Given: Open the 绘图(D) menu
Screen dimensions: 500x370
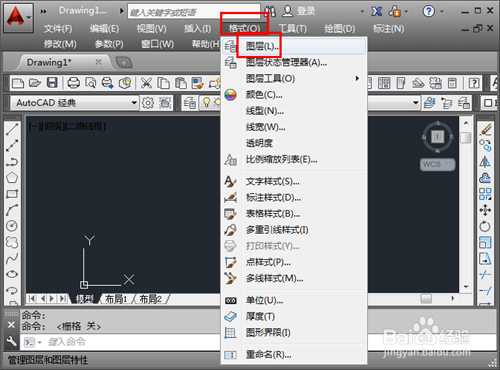Looking at the screenshot, I should [x=340, y=29].
